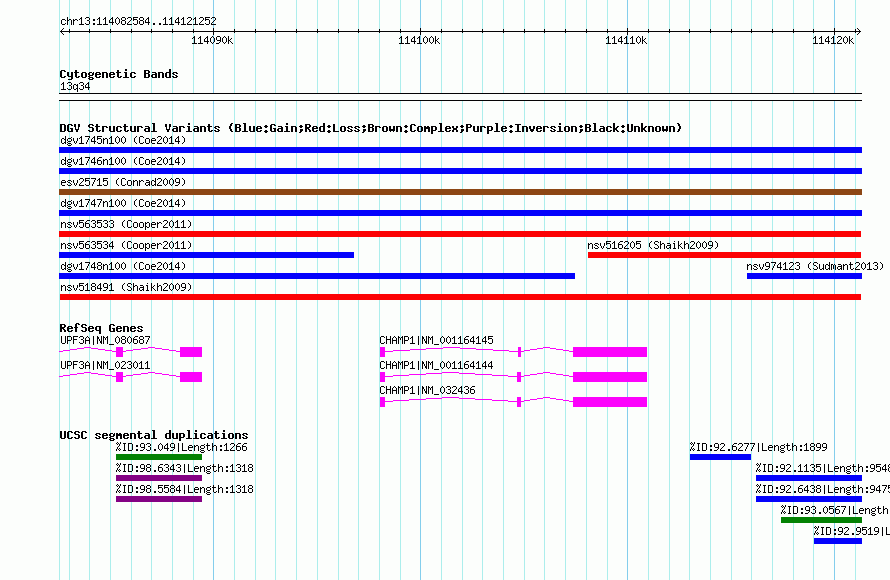Select the dgv1746n100 (Coe2014) variant label
890x580 pixels.
tap(123, 161)
